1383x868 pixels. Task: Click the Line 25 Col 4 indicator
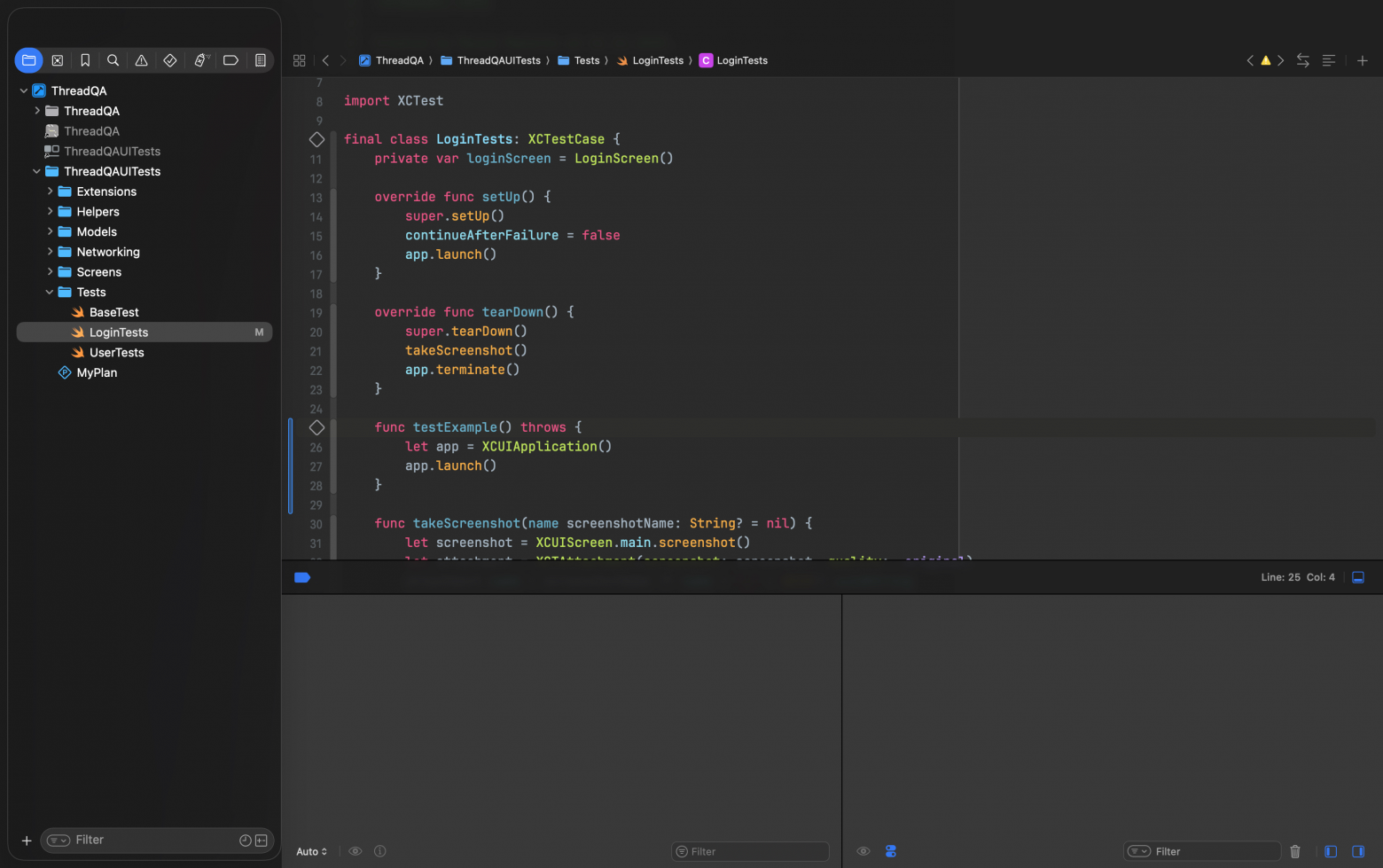pyautogui.click(x=1298, y=577)
